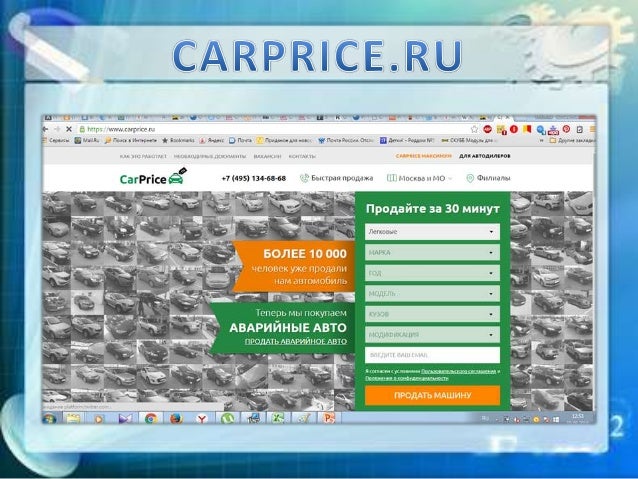638x479 pixels.
Task: Open the Марка dropdown
Action: point(432,252)
